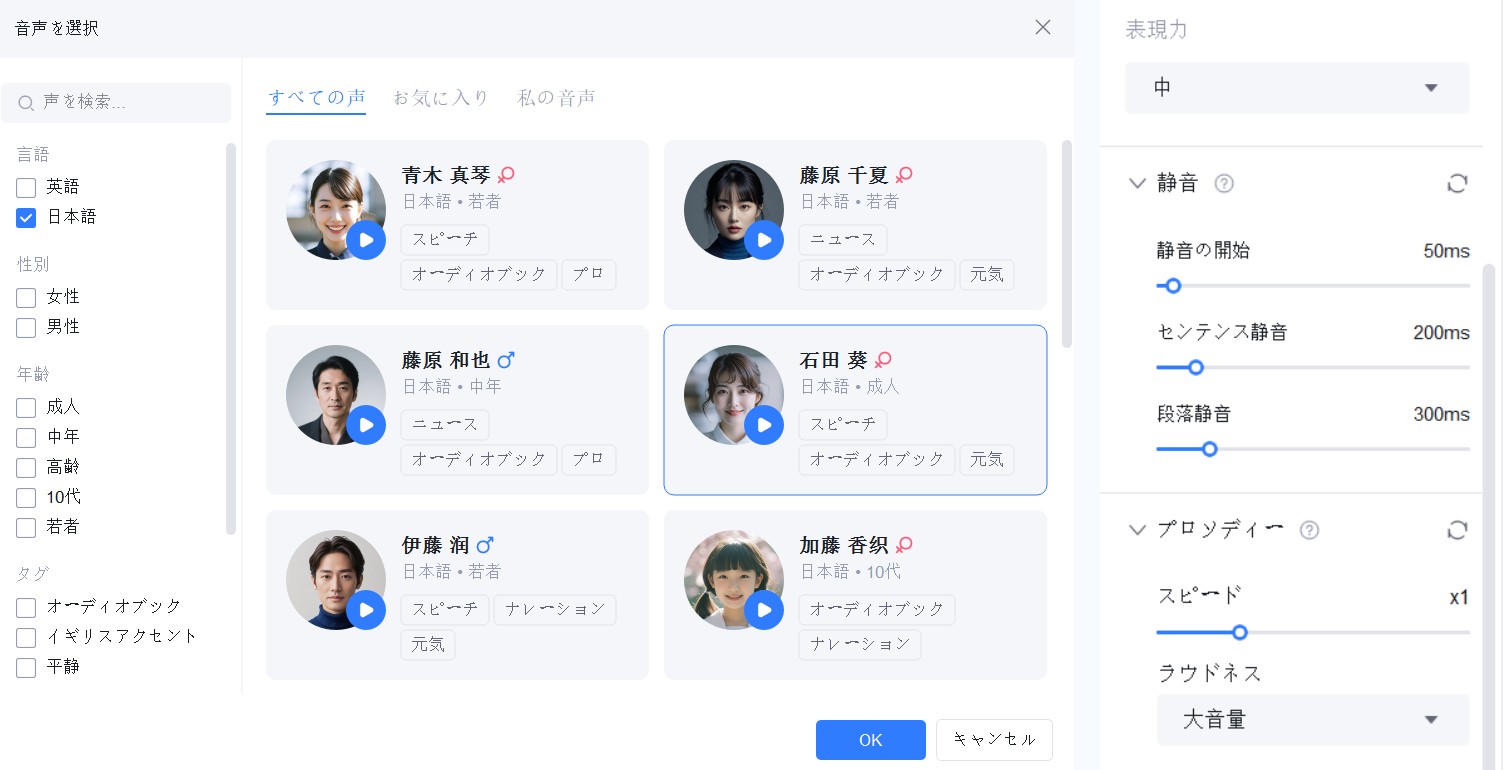This screenshot has height=770, width=1504.
Task: Open the ラウドネス dropdown showing 大音量
Action: tap(1312, 720)
